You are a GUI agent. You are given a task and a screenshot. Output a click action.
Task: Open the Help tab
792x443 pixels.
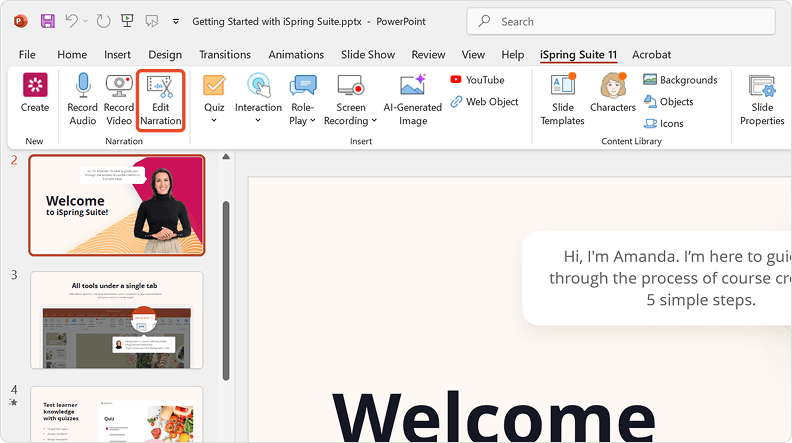coord(513,55)
